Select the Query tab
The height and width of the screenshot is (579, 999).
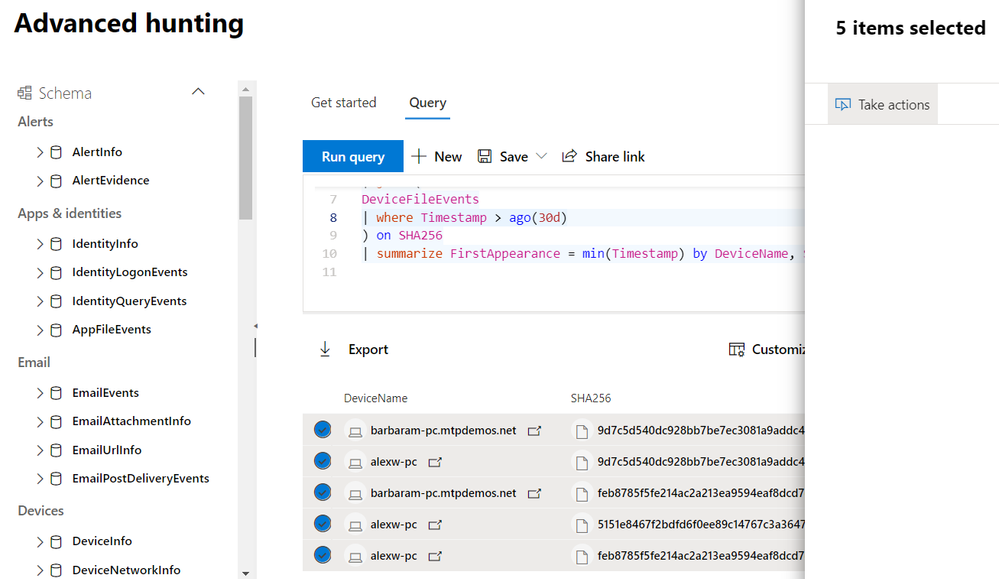click(428, 103)
